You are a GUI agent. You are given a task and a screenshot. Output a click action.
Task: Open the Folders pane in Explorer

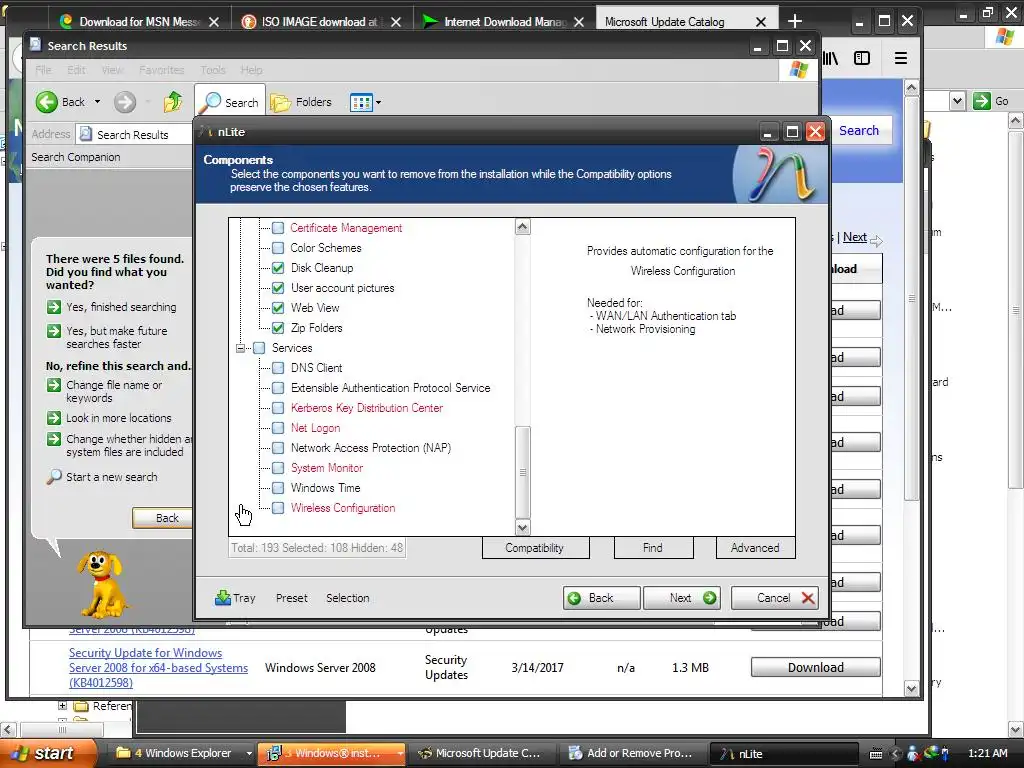[301, 102]
